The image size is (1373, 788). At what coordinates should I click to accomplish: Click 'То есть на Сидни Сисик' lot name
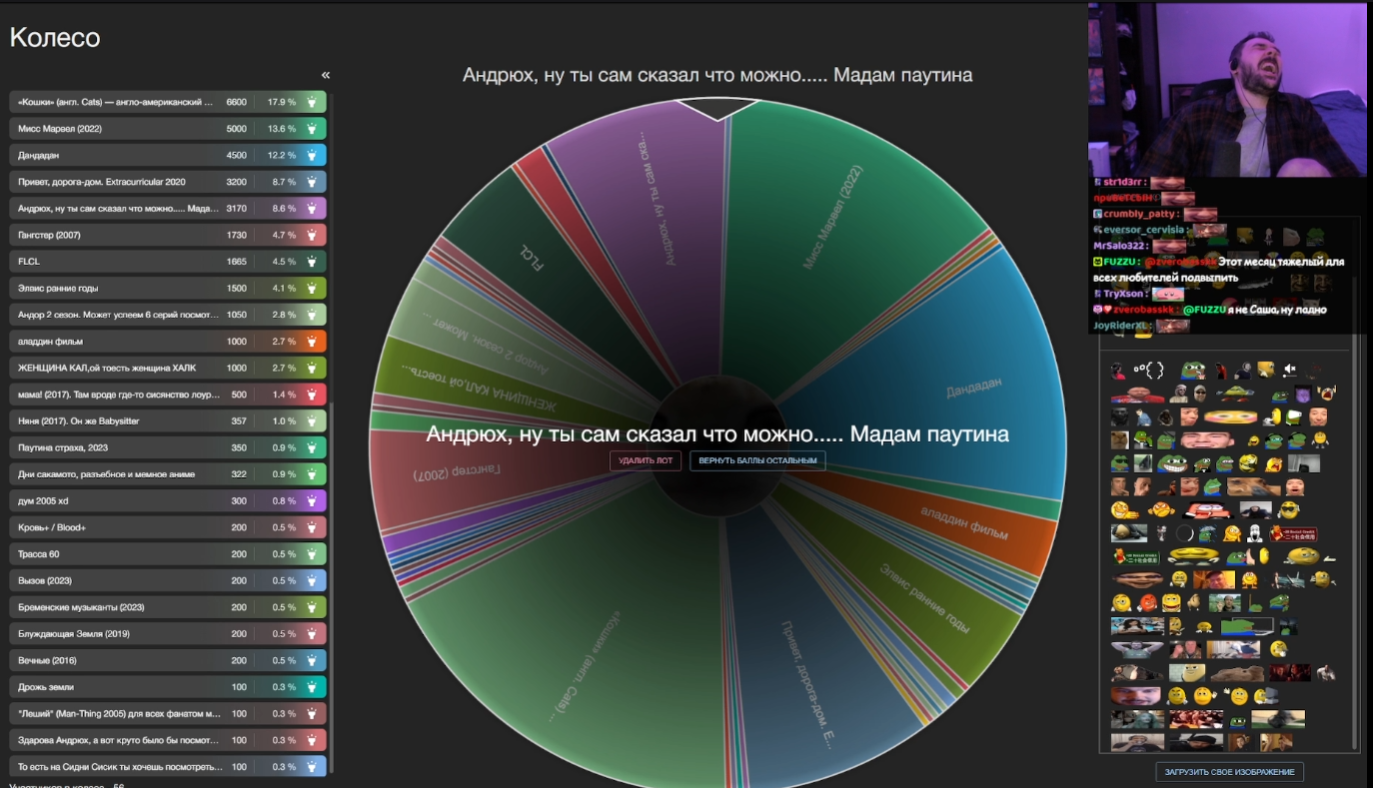(118, 767)
